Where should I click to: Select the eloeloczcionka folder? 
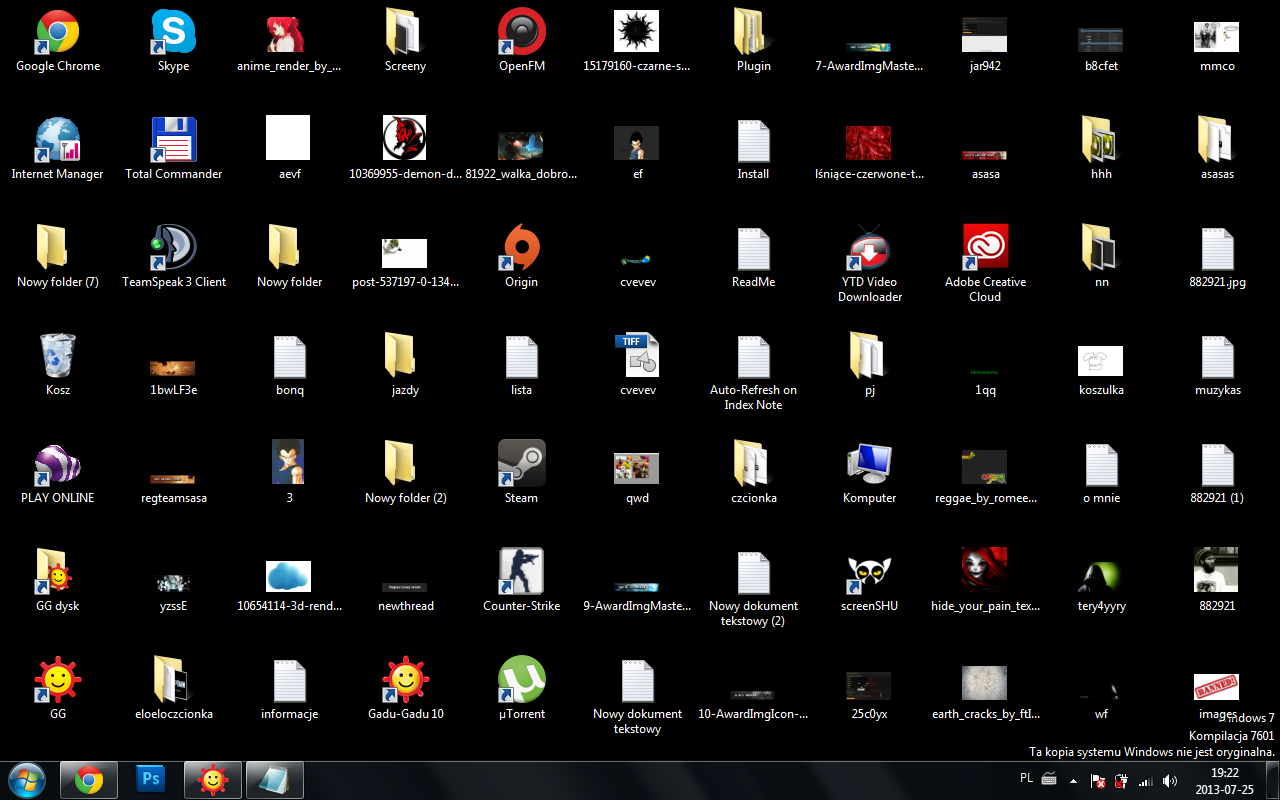click(x=174, y=681)
